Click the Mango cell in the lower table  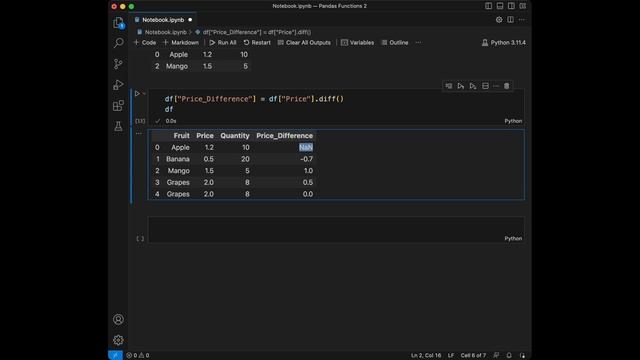[178, 171]
